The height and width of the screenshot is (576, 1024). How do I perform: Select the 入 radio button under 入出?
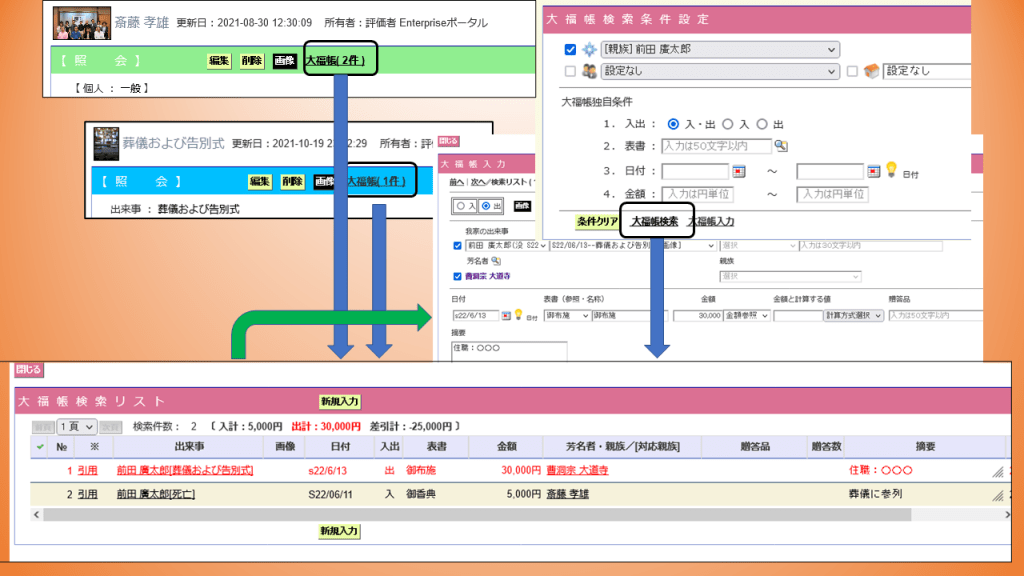point(728,124)
